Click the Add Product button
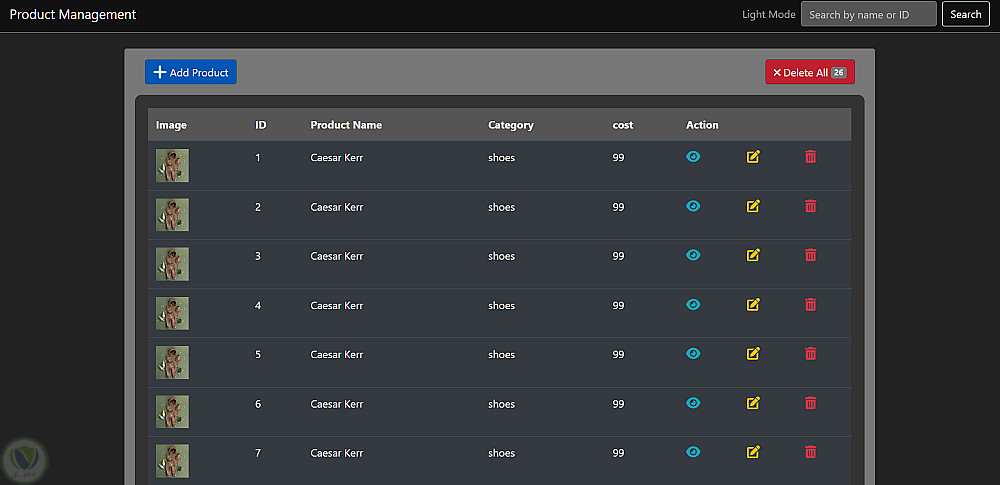Screen dimensions: 1000x485 point(191,72)
